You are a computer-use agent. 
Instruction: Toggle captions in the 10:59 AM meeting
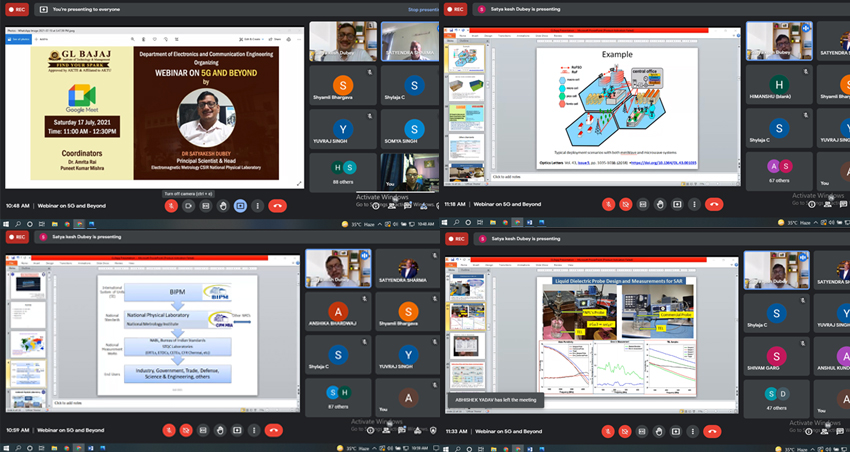click(x=203, y=430)
